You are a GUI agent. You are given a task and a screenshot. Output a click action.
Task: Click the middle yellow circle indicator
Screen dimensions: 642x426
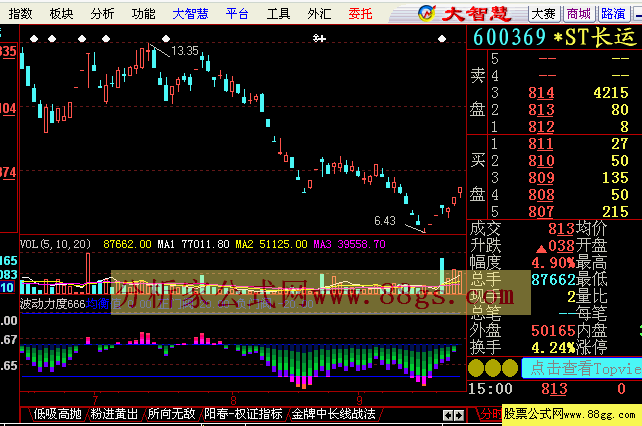(493, 368)
